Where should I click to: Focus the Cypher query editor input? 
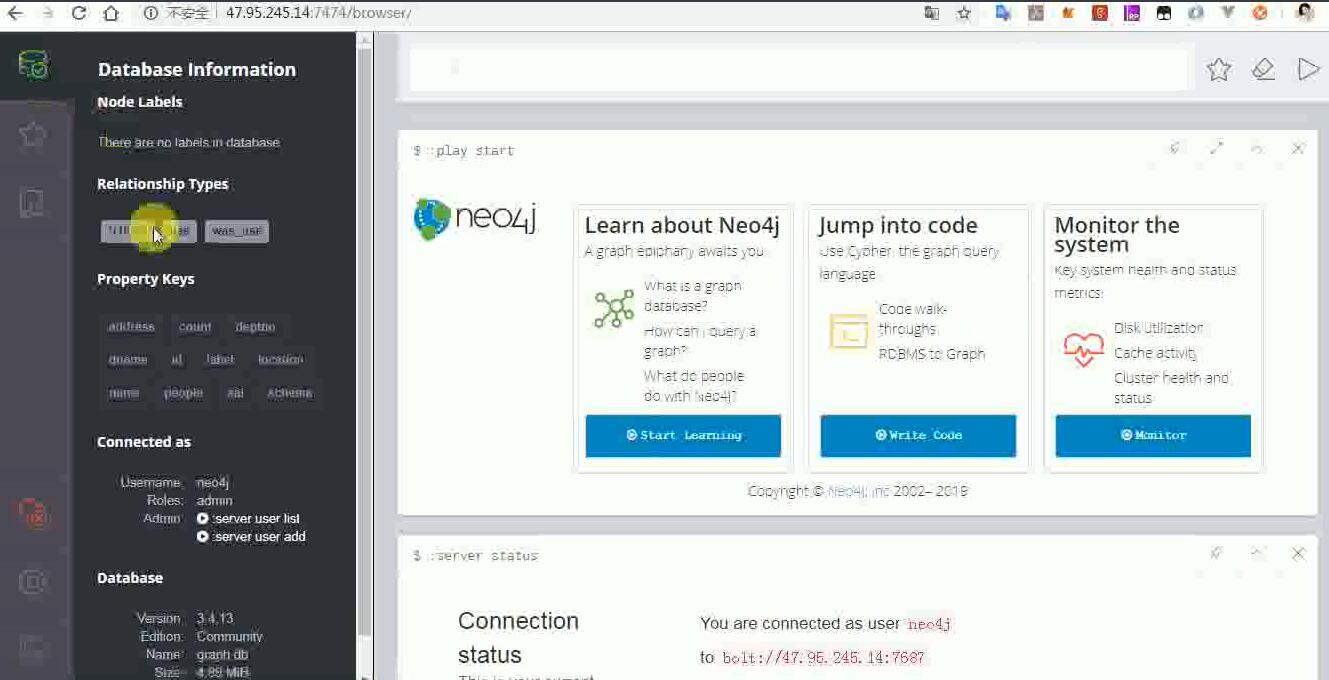[798, 69]
